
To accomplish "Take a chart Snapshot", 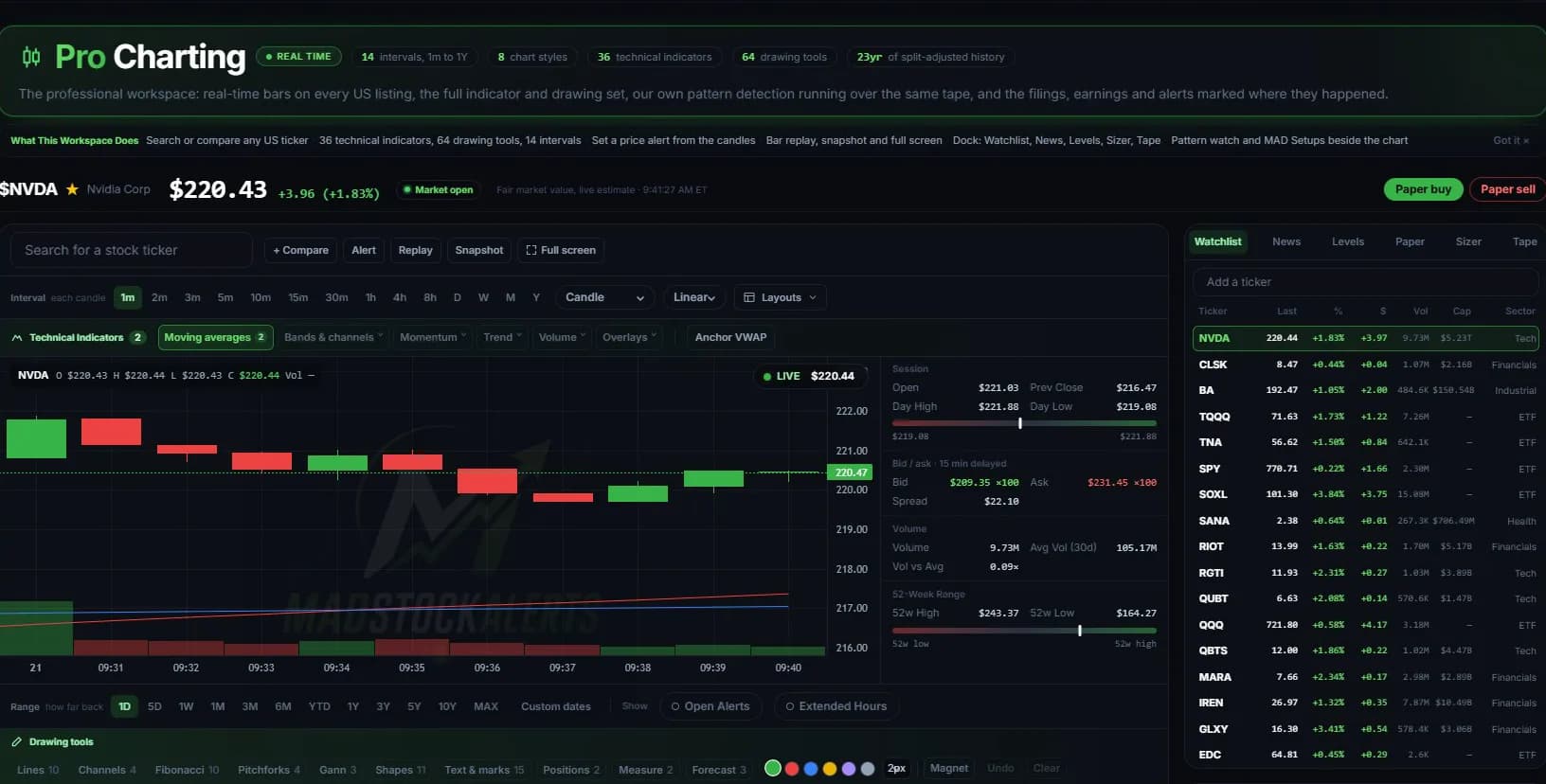I will coord(479,250).
